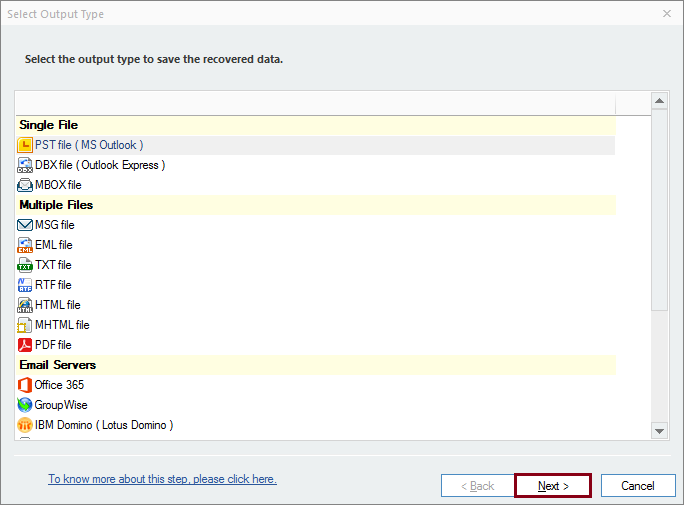Click the GroupWise globe icon
This screenshot has width=684, height=505.
point(25,405)
